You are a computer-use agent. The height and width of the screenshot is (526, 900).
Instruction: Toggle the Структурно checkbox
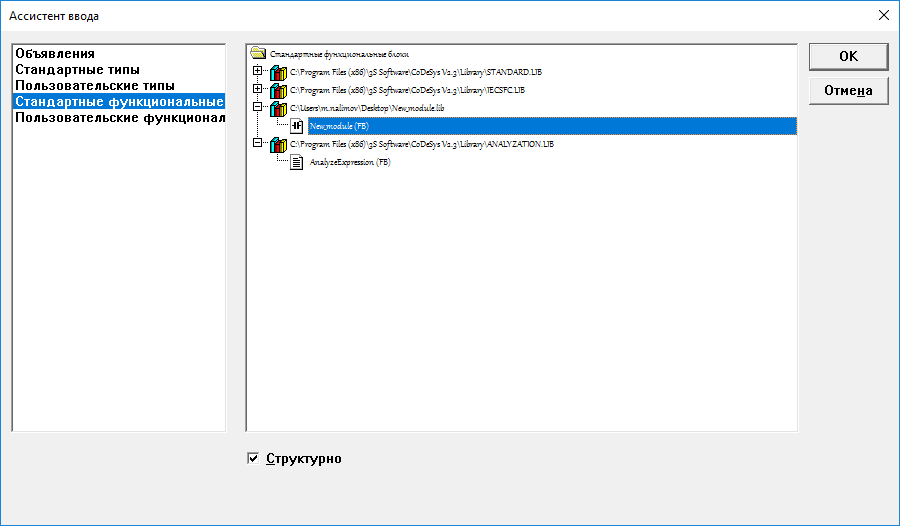[x=253, y=459]
